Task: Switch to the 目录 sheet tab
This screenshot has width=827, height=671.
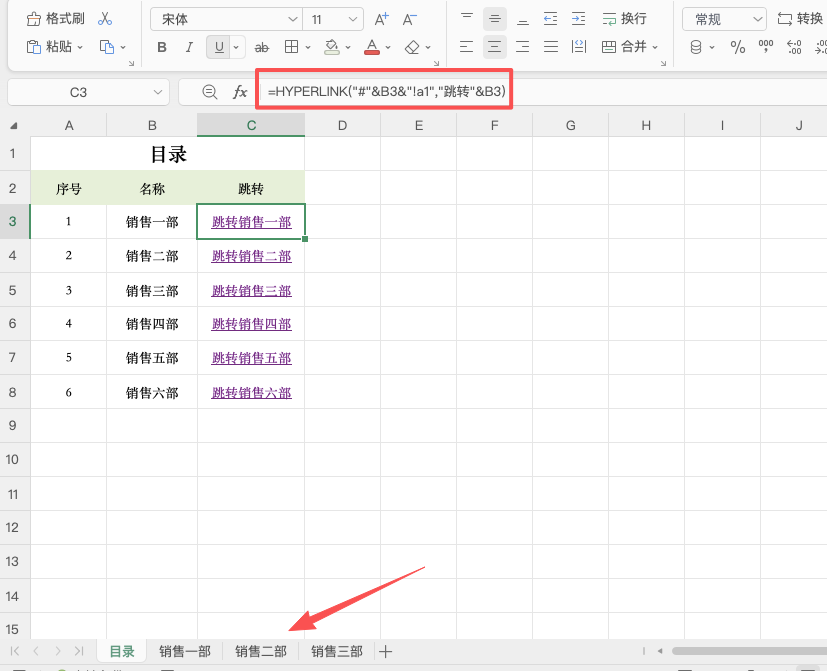Action: pyautogui.click(x=122, y=651)
